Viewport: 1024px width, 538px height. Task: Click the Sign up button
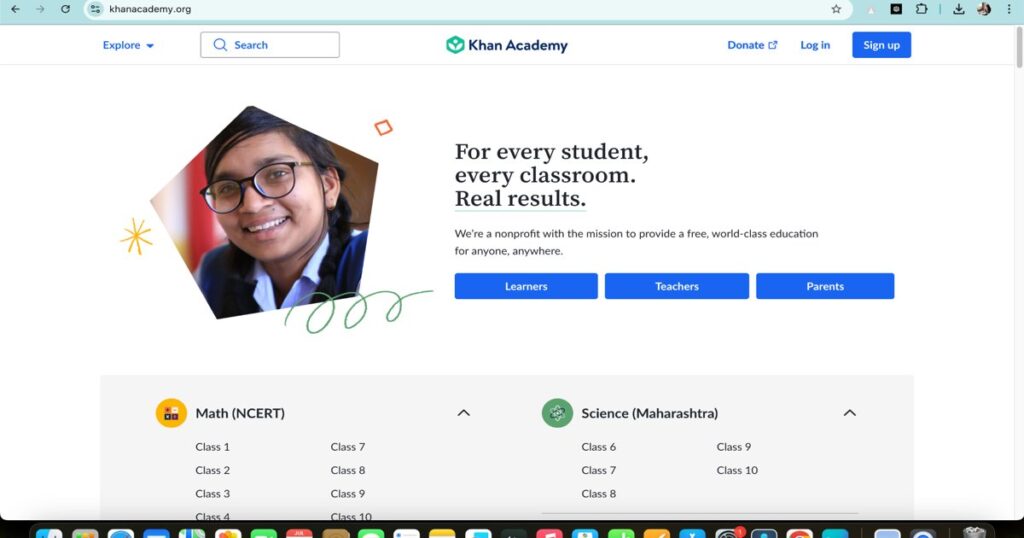pos(882,45)
